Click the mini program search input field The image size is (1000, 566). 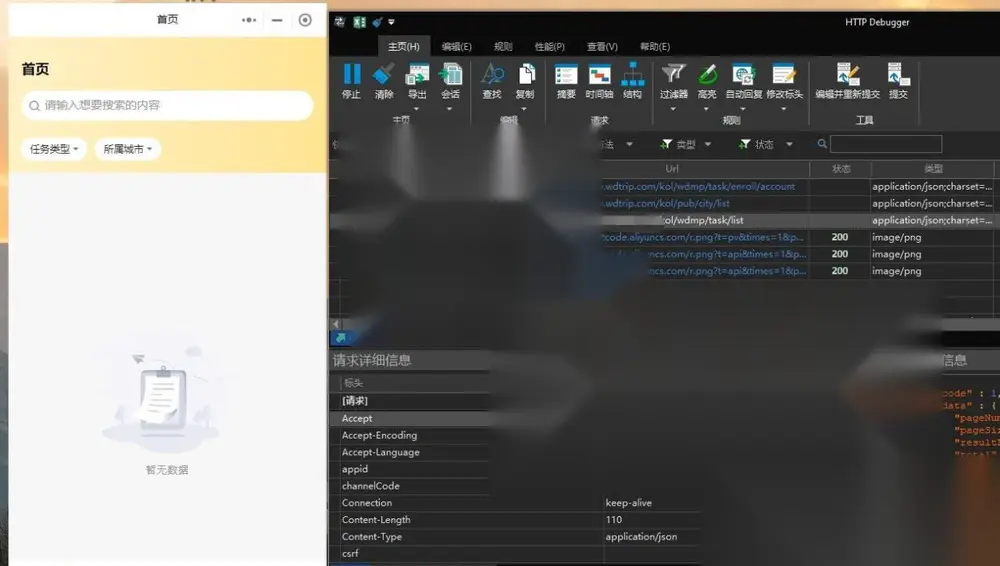168,105
